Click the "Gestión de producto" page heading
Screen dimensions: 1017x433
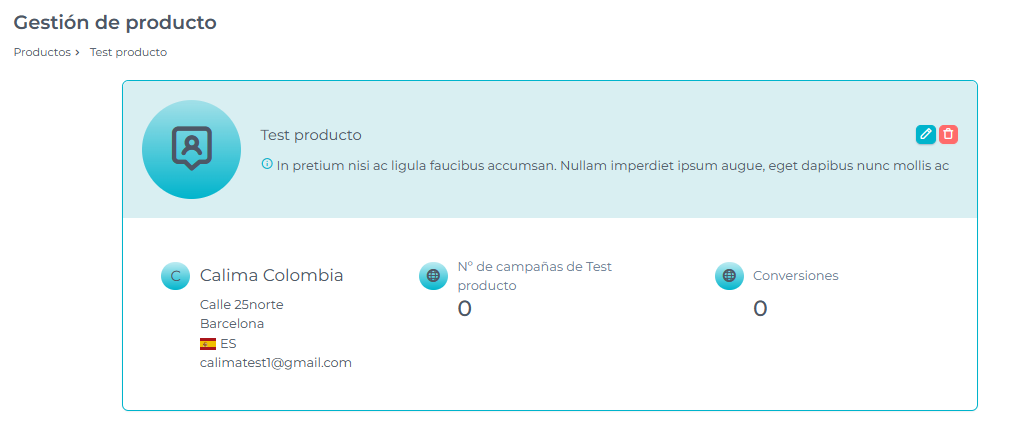115,22
